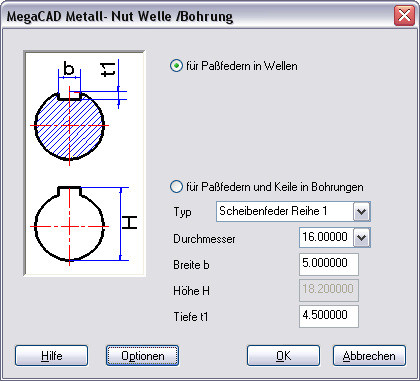Click the 'Breite b' label
The width and height of the screenshot is (420, 381).
tap(191, 265)
